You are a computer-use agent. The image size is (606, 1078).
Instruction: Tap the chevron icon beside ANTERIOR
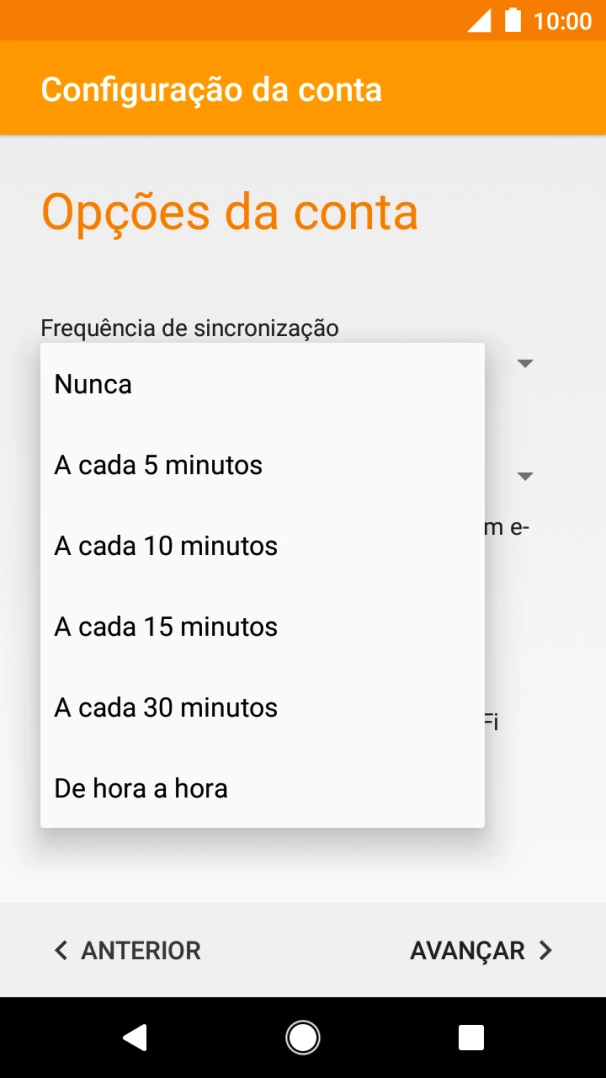click(60, 950)
